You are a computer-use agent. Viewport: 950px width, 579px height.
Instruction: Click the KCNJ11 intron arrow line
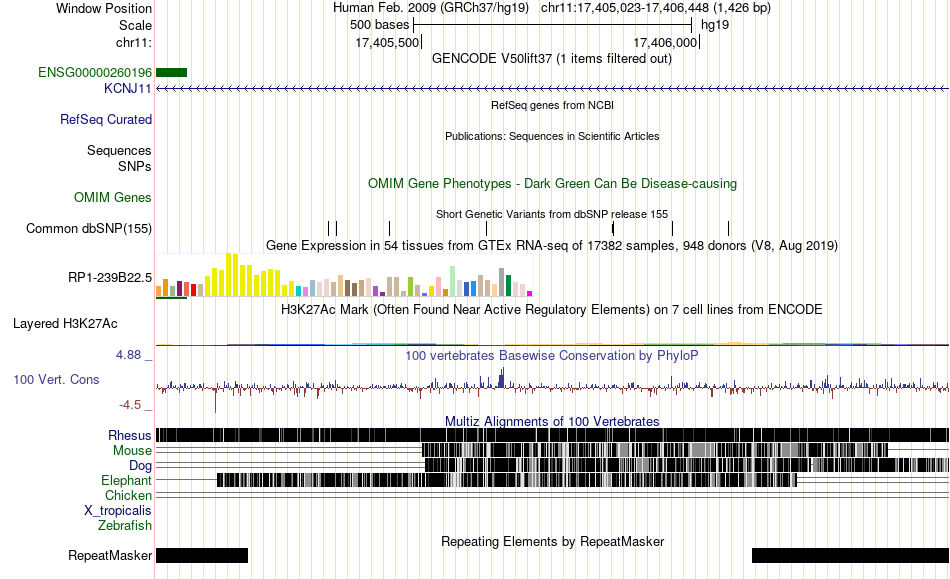pos(553,88)
